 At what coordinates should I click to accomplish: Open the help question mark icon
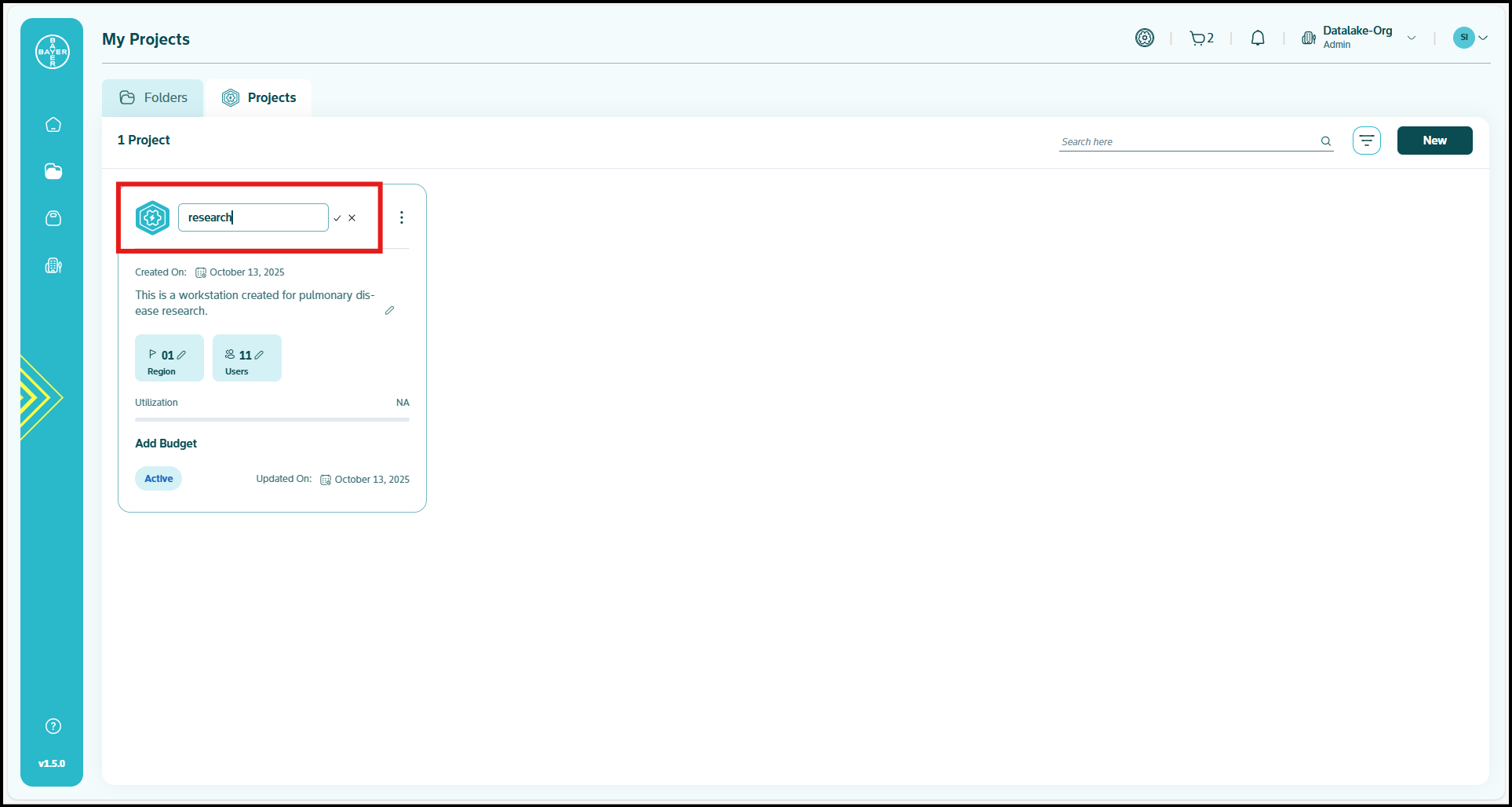tap(53, 726)
